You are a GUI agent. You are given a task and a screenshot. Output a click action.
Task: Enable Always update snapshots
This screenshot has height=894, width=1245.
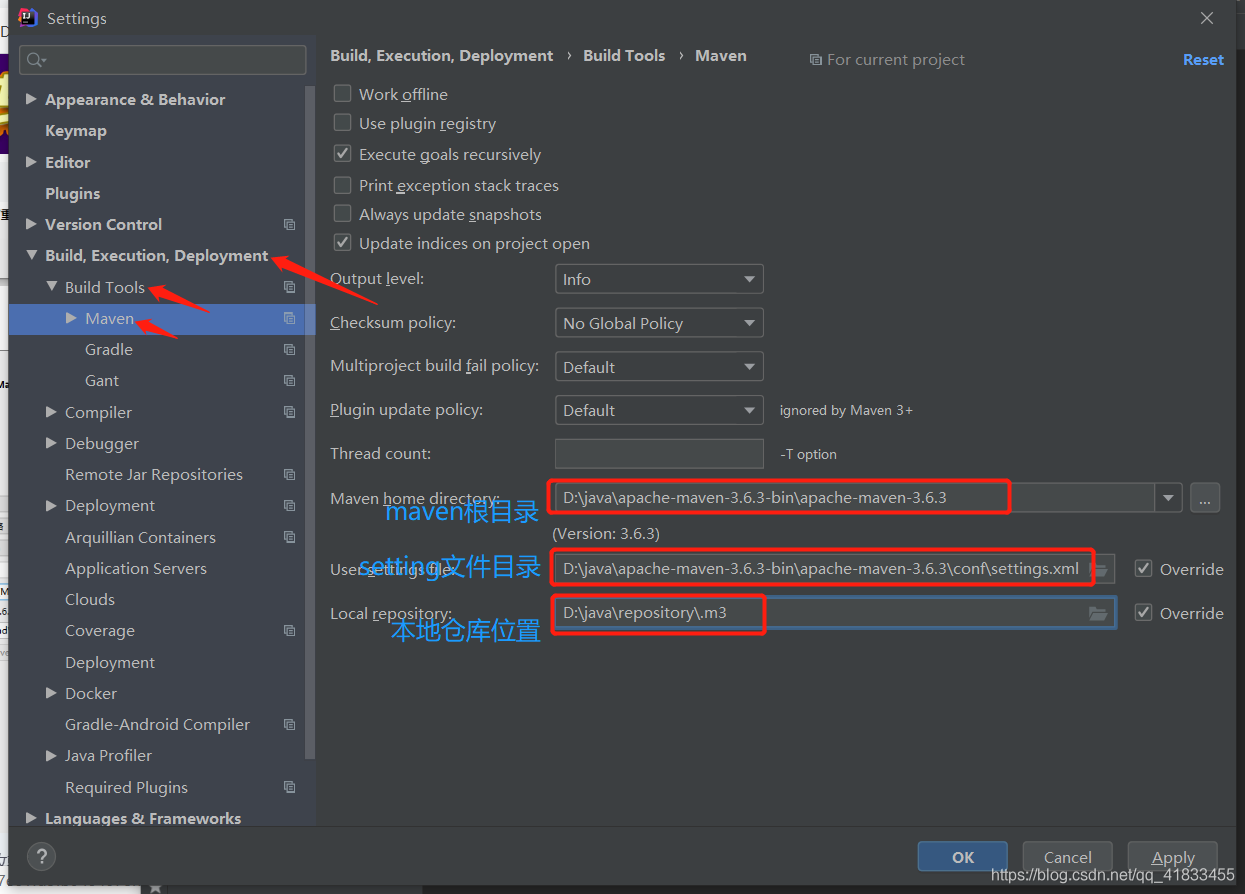click(x=343, y=214)
